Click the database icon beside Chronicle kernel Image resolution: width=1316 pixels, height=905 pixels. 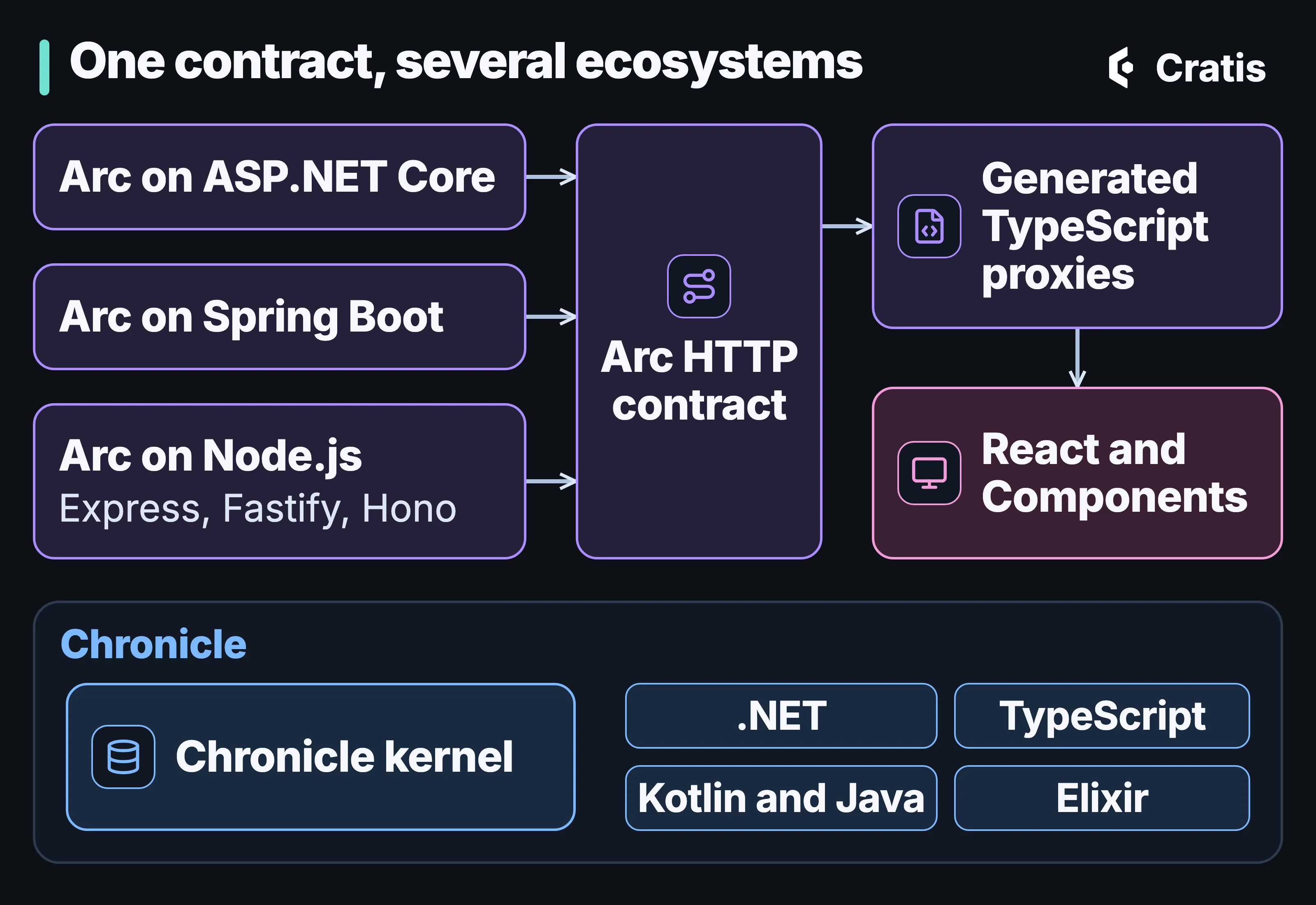coord(123,757)
